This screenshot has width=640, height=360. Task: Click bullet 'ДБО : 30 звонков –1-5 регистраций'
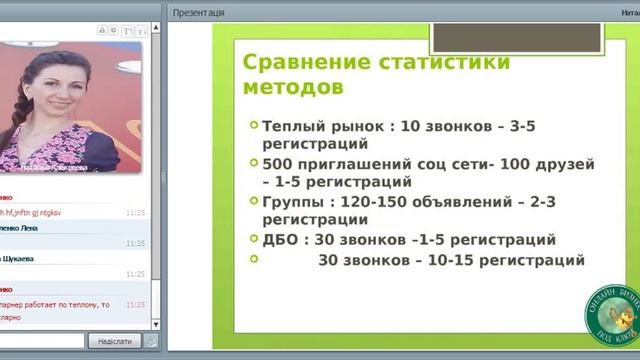(409, 240)
